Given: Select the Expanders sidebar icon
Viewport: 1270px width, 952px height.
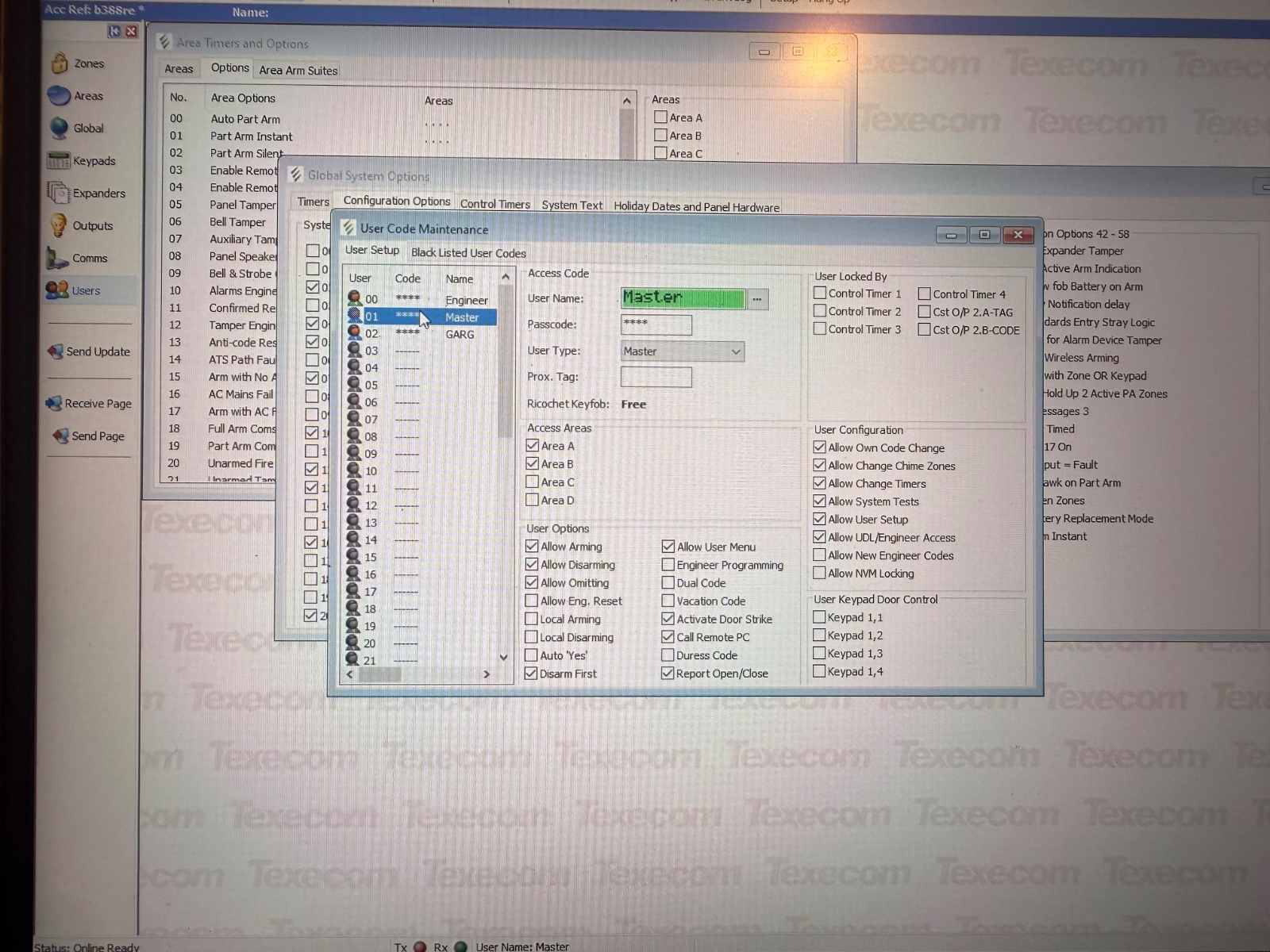Looking at the screenshot, I should tap(59, 193).
